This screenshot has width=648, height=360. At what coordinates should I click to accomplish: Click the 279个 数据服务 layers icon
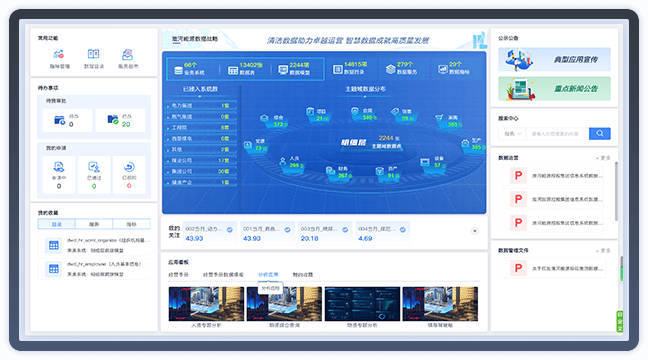point(391,69)
